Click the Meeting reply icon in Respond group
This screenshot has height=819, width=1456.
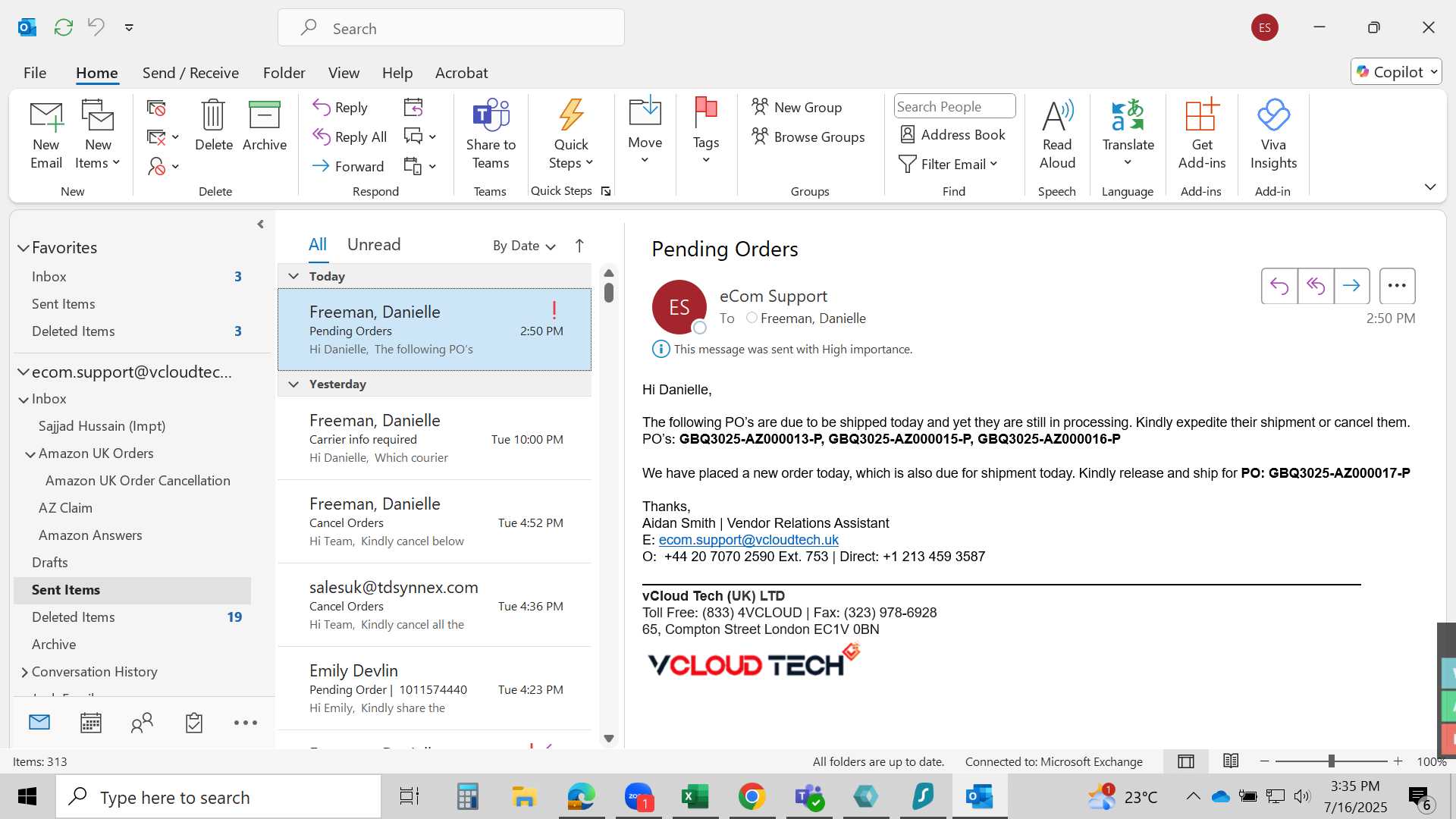click(x=413, y=108)
